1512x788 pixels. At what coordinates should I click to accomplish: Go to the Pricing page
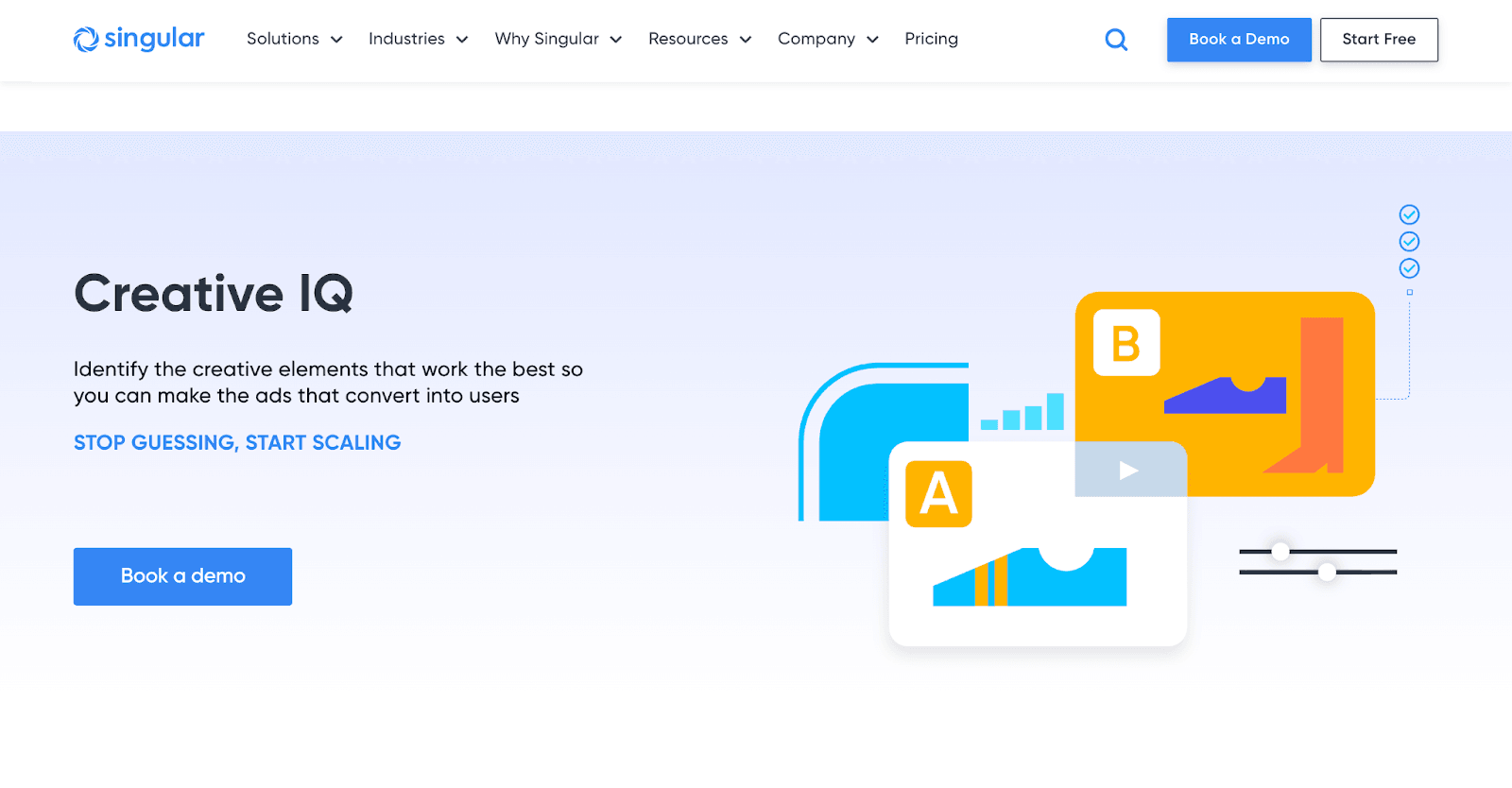[x=931, y=39]
